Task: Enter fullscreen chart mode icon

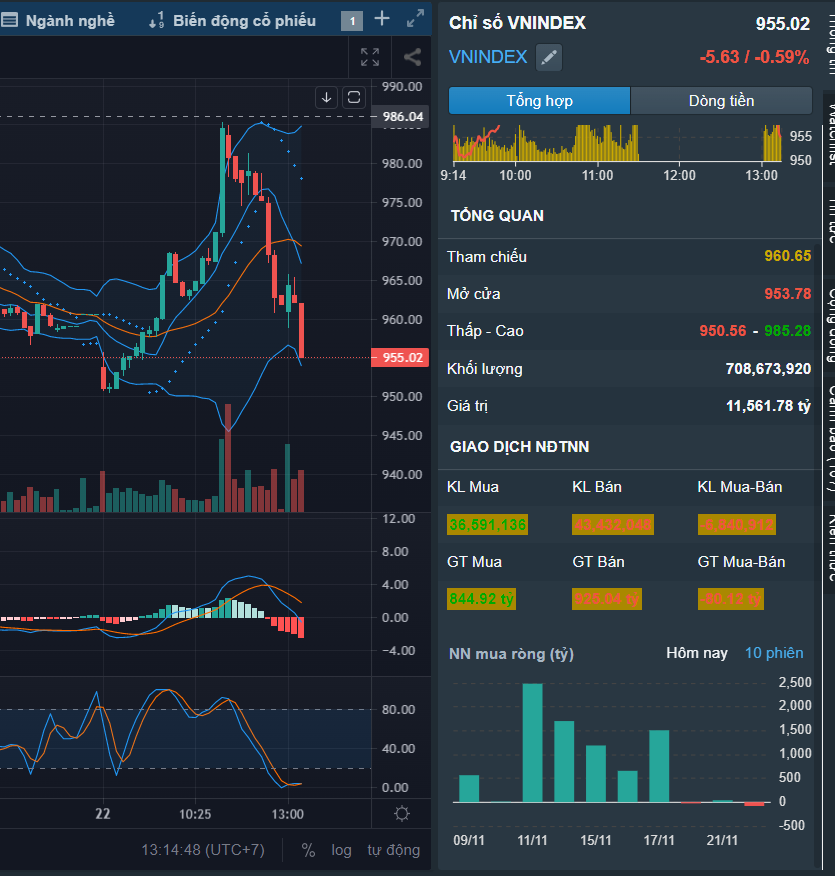Action: (370, 58)
